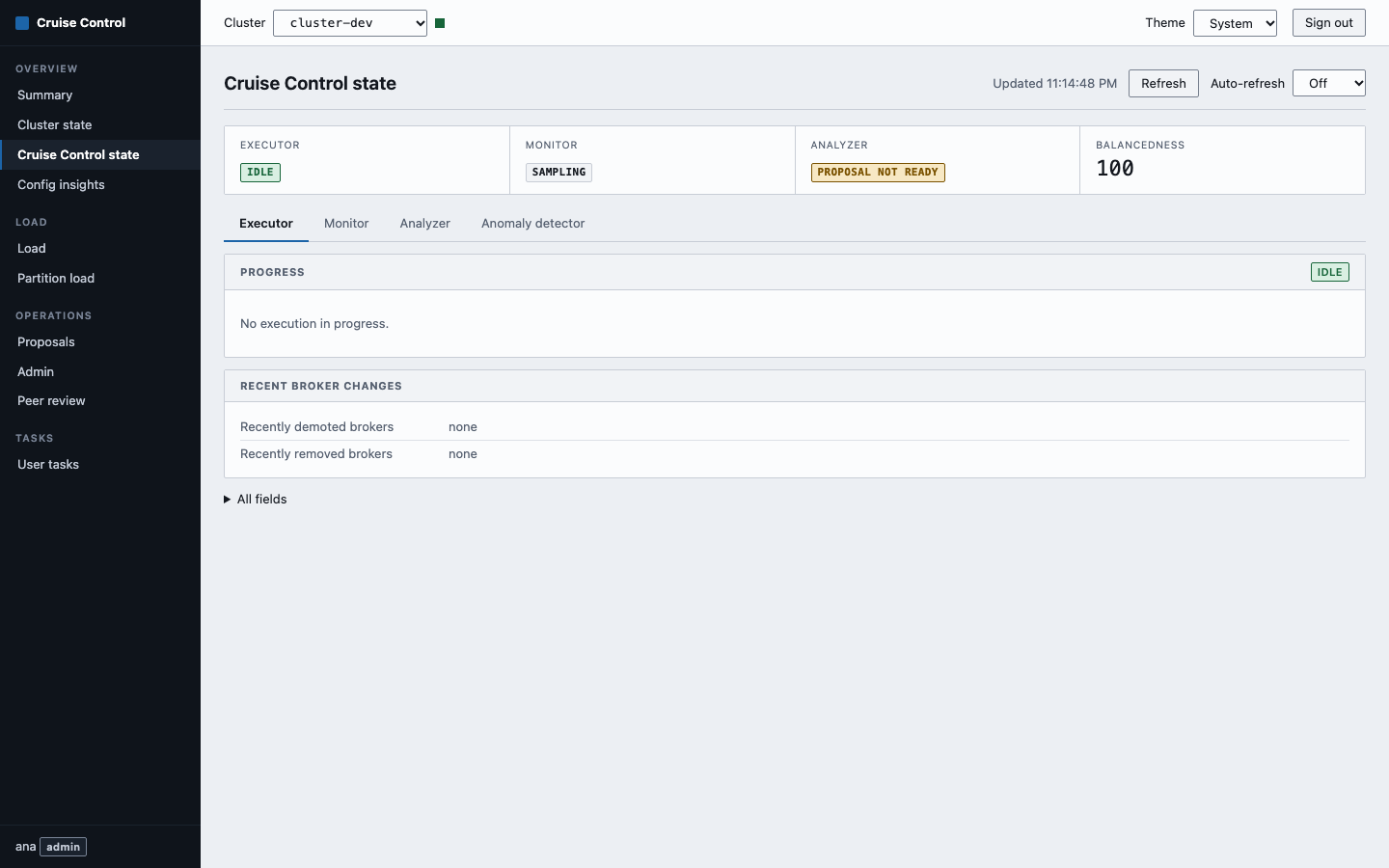Switch to the Anomaly detector tab

click(x=533, y=224)
